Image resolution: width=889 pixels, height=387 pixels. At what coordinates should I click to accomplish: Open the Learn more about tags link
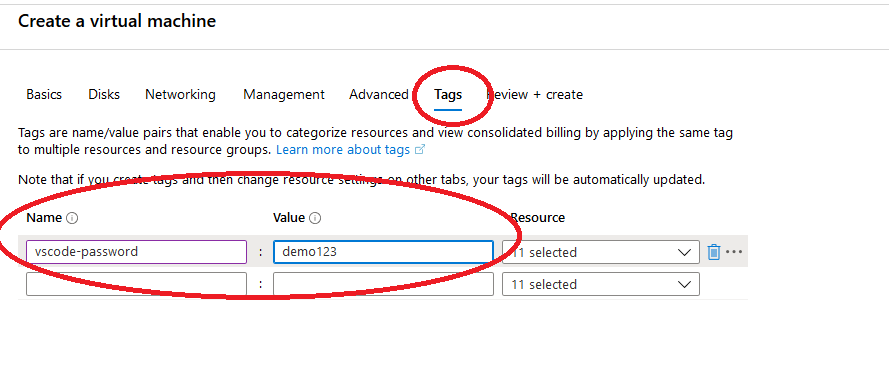[x=342, y=150]
